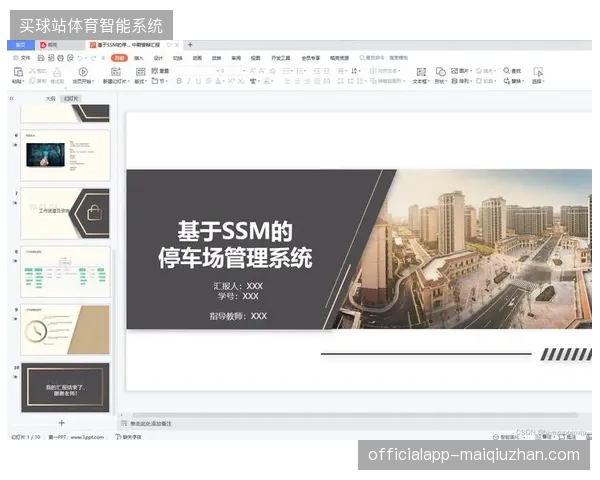Switch to the 幻灯片 (Slides) pane tab
600x480 pixels.
71,99
